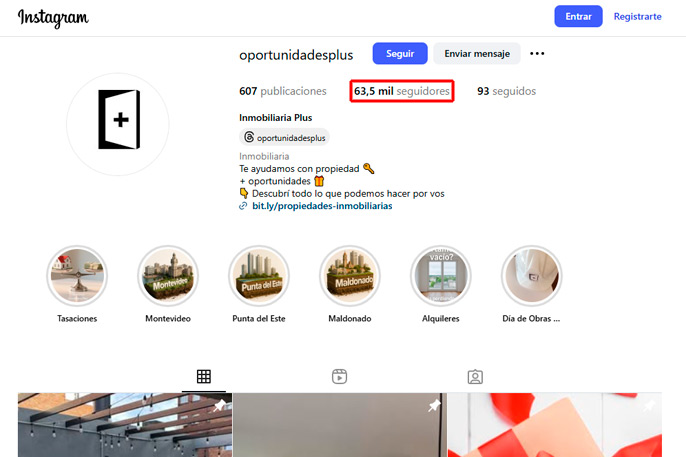
Task: Open the Registrarte sign-up link
Action: [x=637, y=16]
